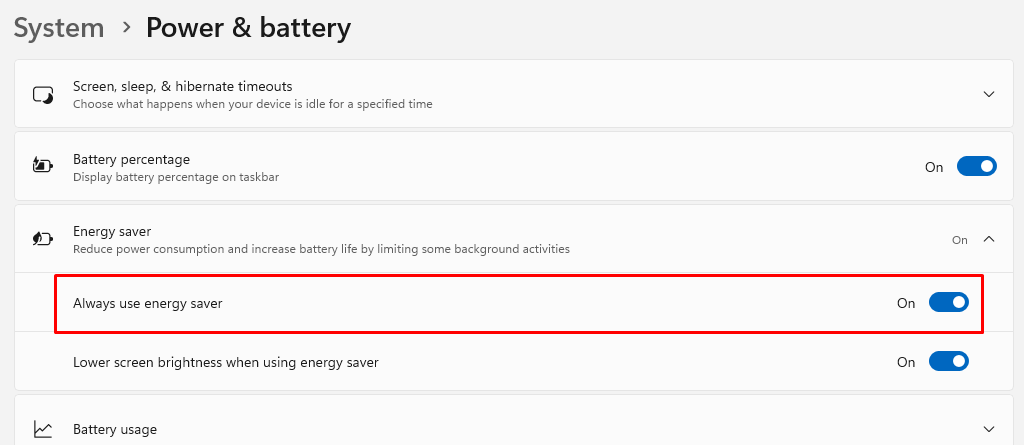The height and width of the screenshot is (445, 1024).
Task: Click the Always use energy saver label
Action: click(147, 303)
